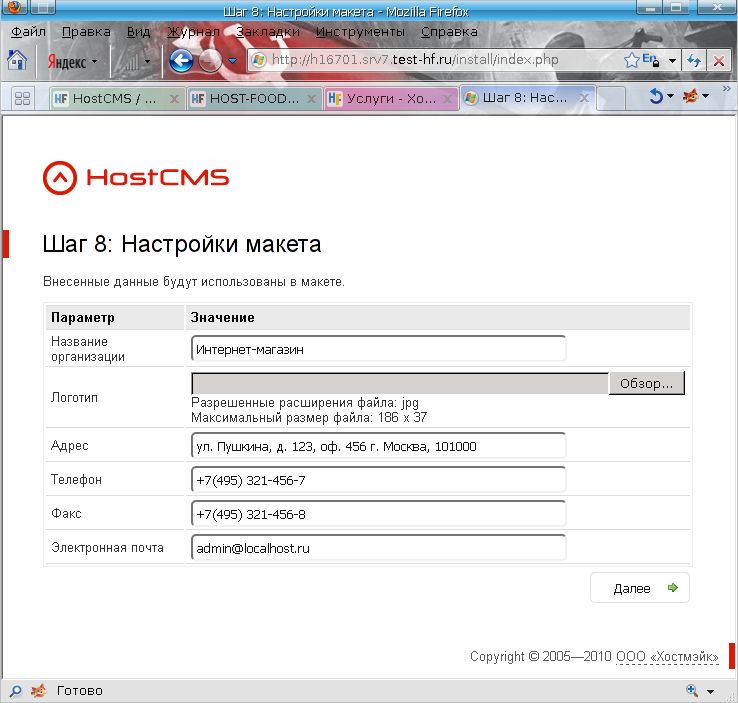Click the Обзор... file browse button

click(x=647, y=384)
